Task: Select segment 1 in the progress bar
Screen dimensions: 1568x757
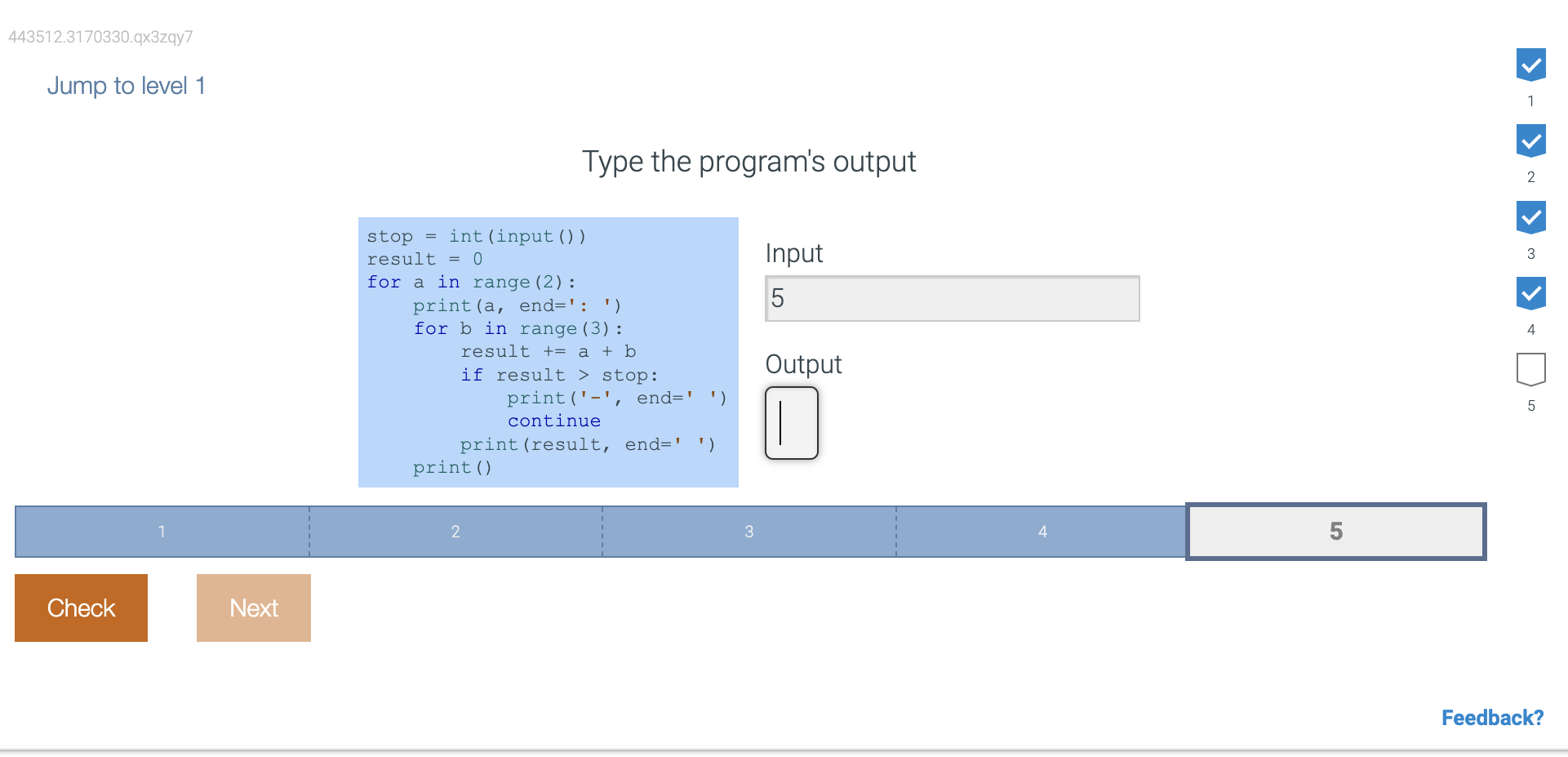Action: pos(162,532)
